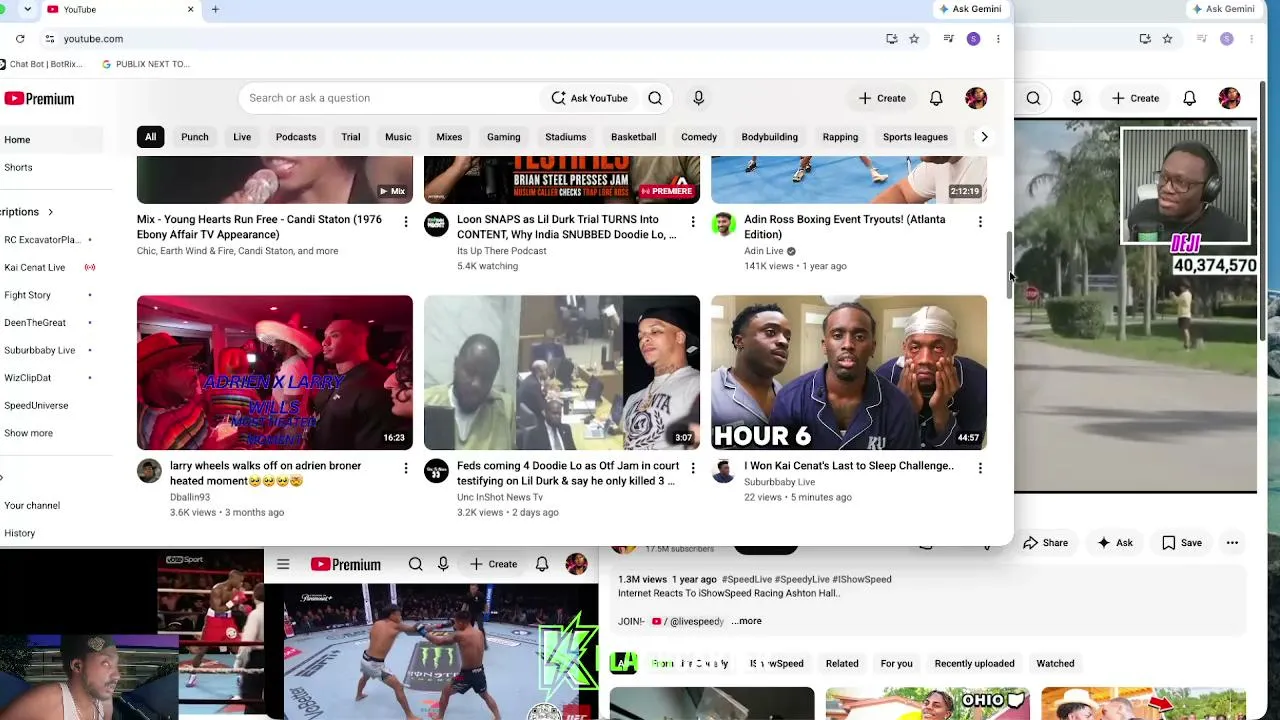
Task: Click notifications bell in bottom-left YouTube window
Action: (x=542, y=564)
